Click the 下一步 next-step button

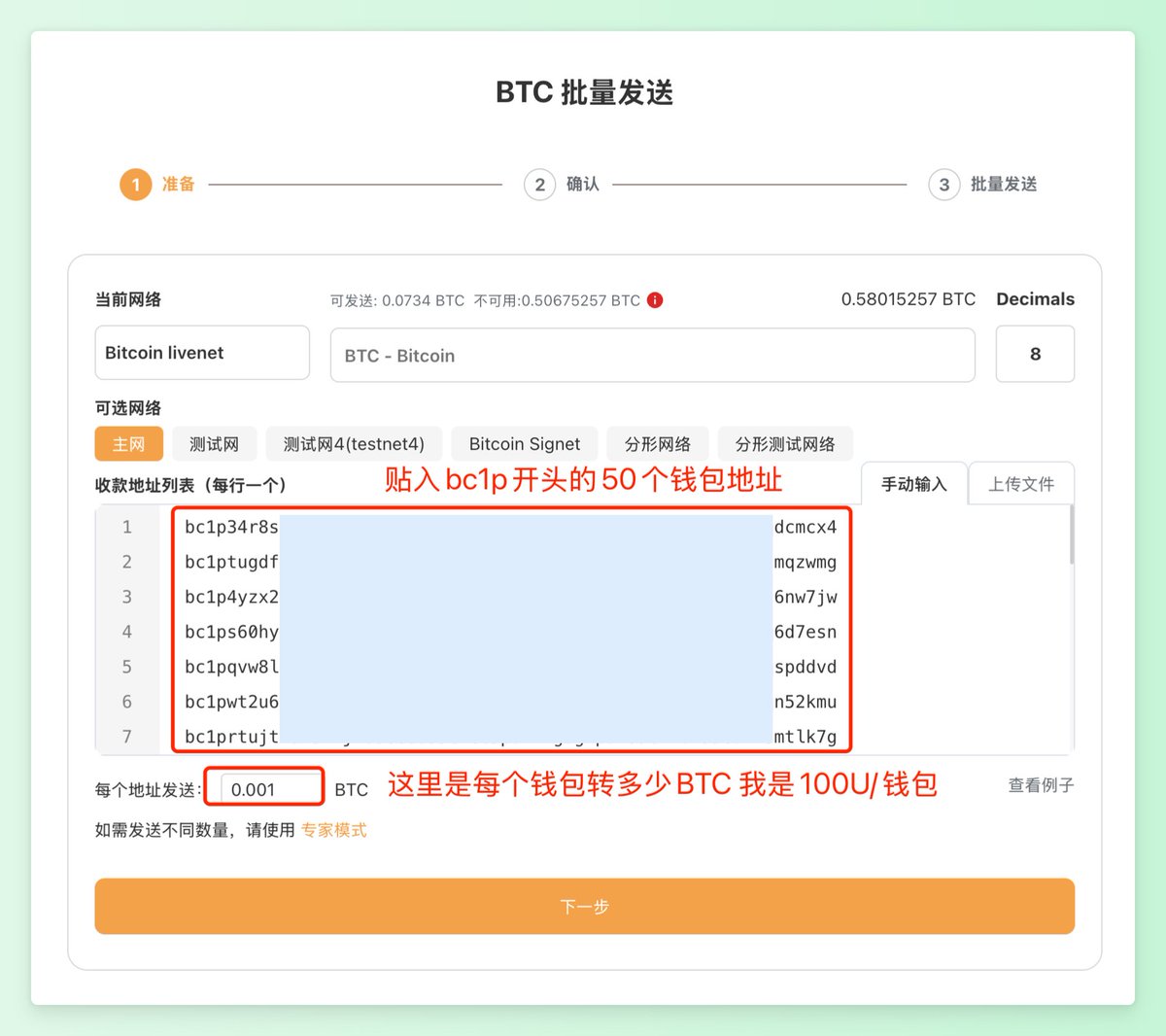click(585, 907)
